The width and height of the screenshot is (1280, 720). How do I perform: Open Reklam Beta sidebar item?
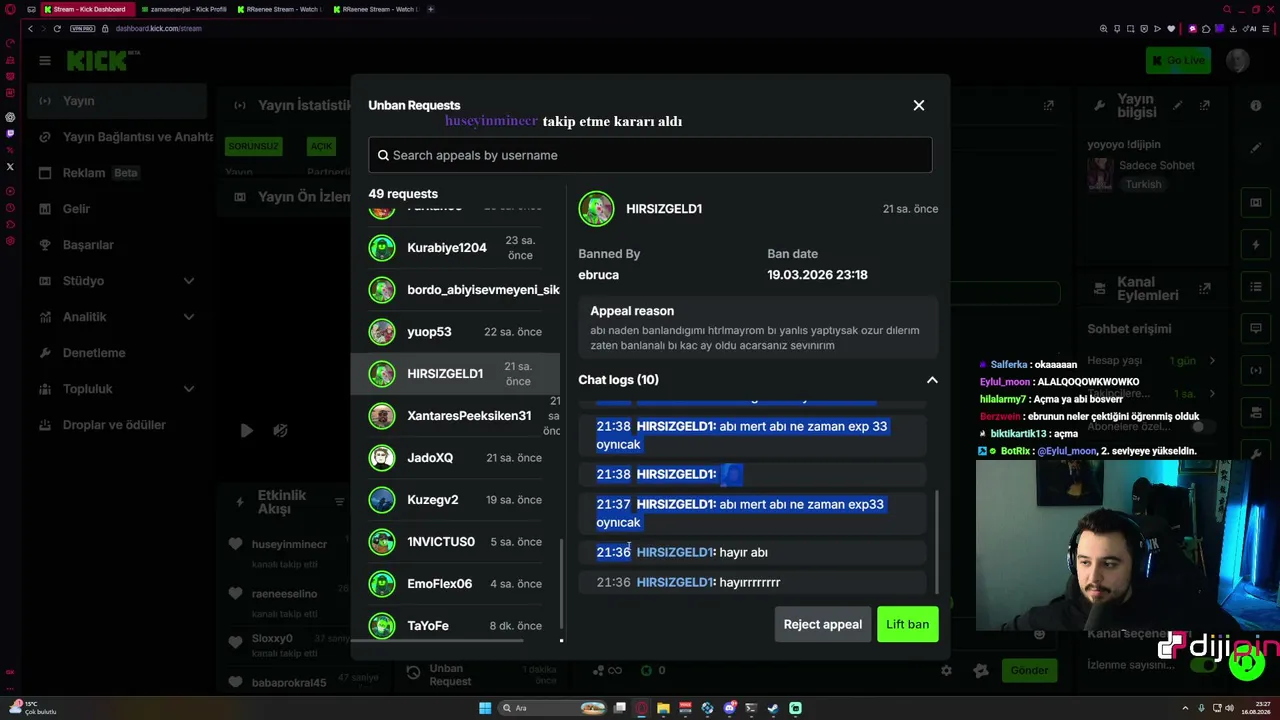pyautogui.click(x=116, y=173)
